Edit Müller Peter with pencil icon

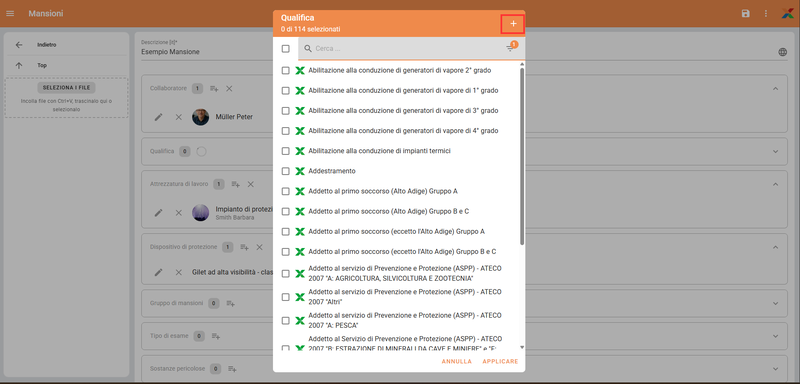159,117
